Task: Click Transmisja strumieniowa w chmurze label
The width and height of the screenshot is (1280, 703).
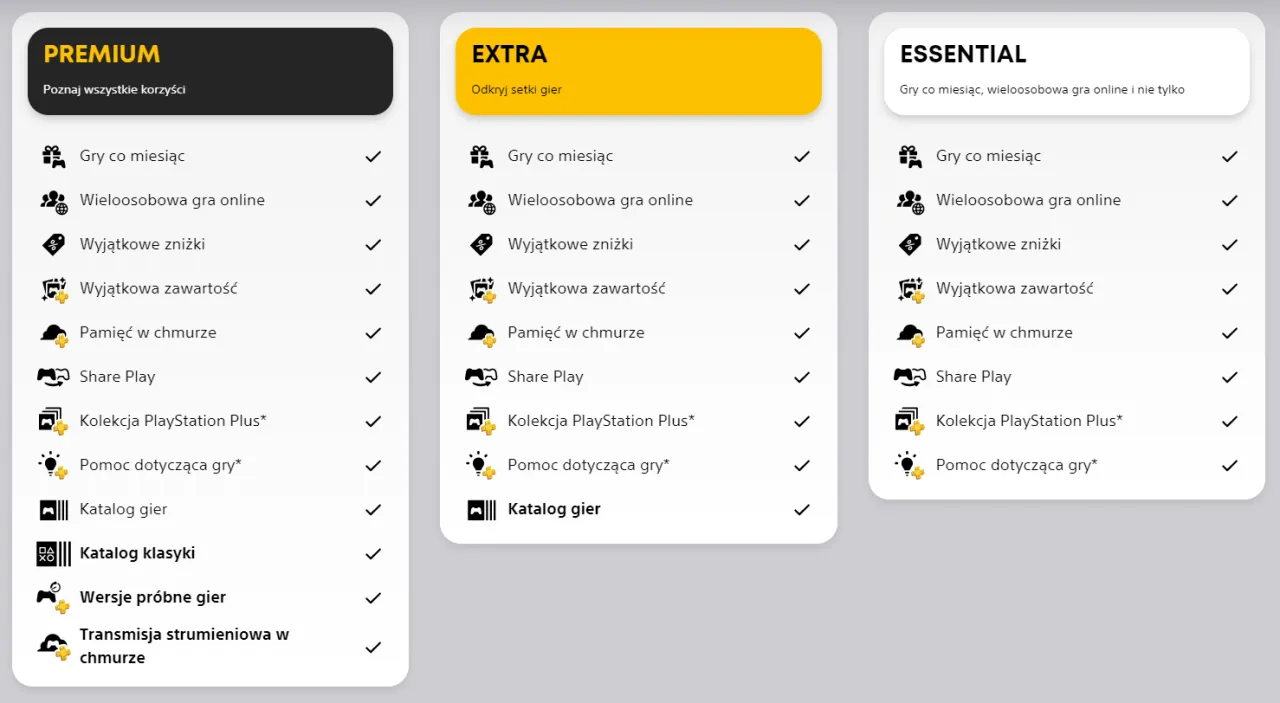Action: (x=184, y=646)
